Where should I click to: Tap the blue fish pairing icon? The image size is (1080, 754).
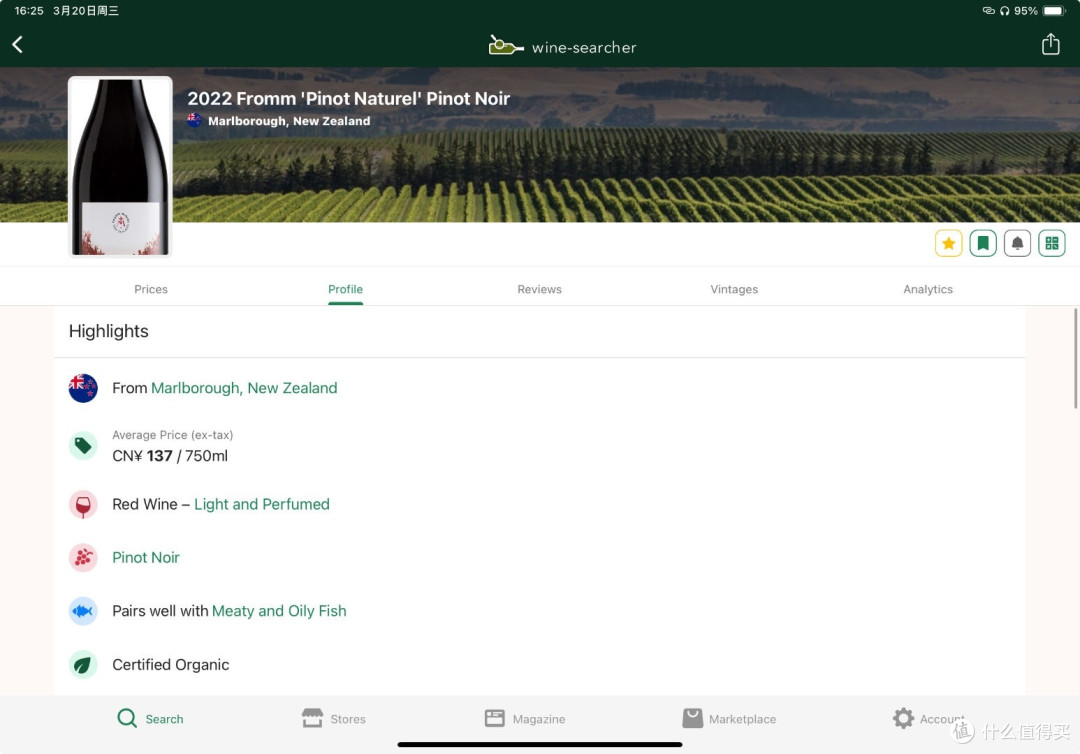83,611
